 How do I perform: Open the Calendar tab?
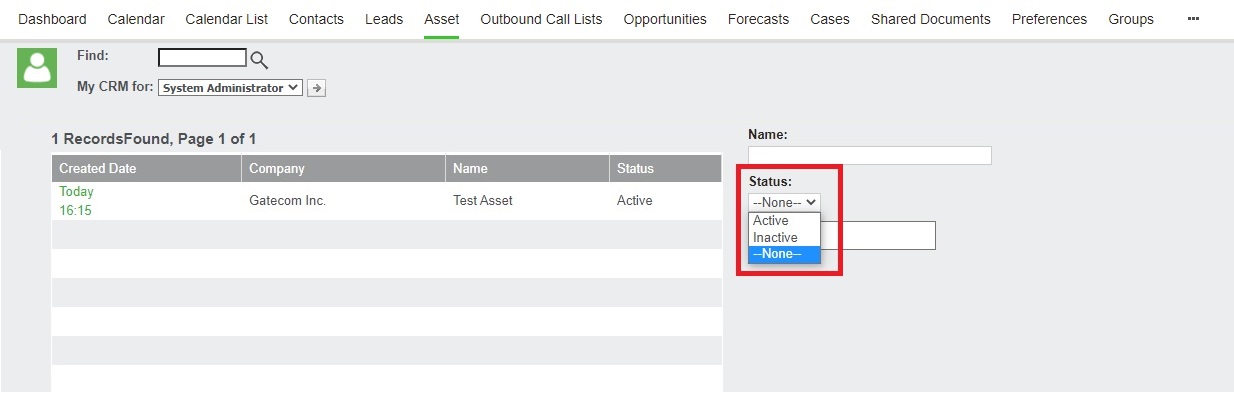pos(136,19)
